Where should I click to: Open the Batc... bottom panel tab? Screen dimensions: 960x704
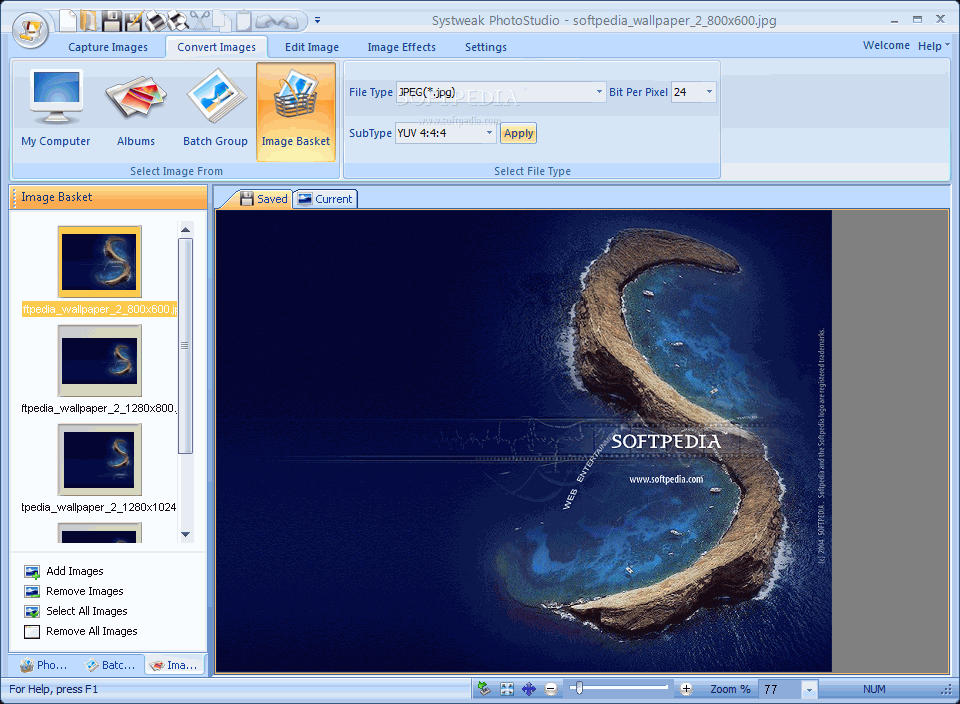click(x=110, y=665)
